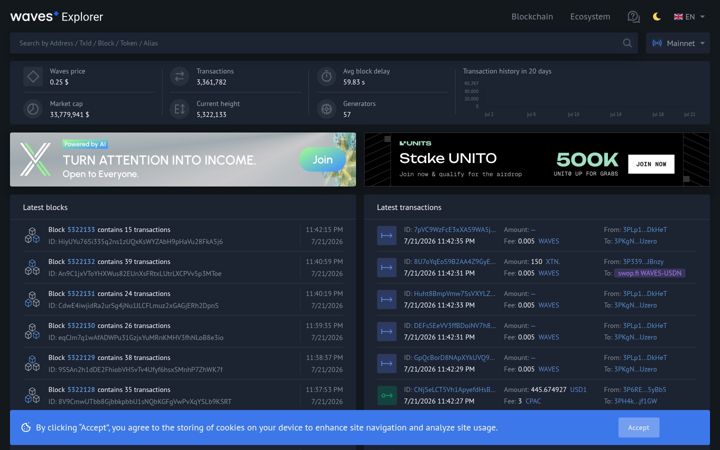The image size is (720, 450).
Task: Open transaction ID DEFs5EeVV3ffBDoiNV7h8
Action: (x=455, y=326)
